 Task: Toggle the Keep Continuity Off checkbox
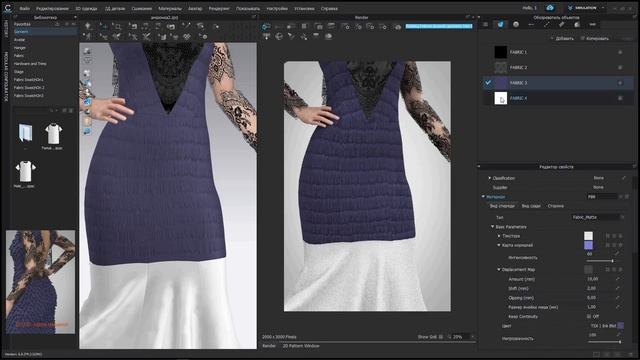click(589, 316)
